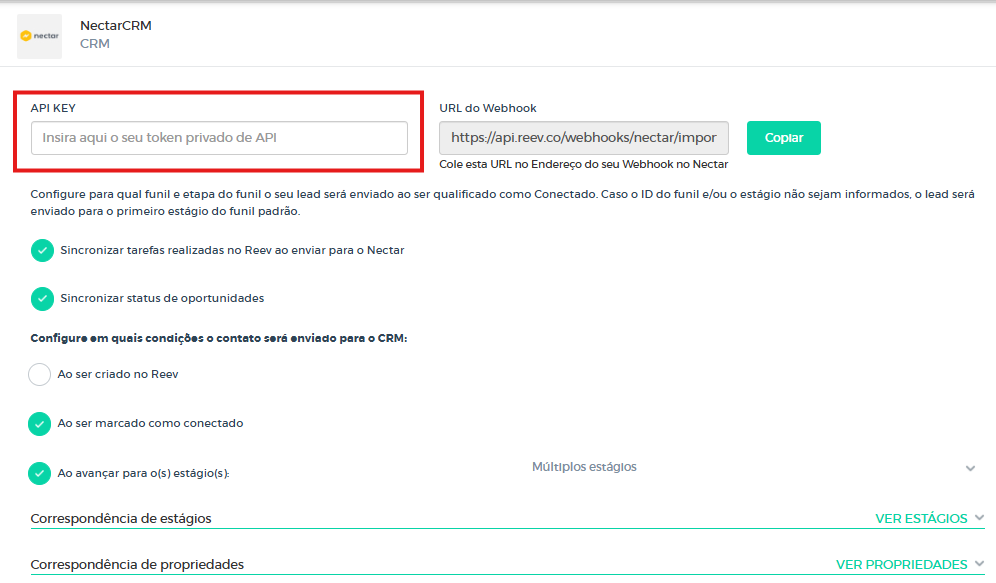
Task: Toggle Sincronizar status de oportunidades checkbox
Action: click(x=43, y=298)
